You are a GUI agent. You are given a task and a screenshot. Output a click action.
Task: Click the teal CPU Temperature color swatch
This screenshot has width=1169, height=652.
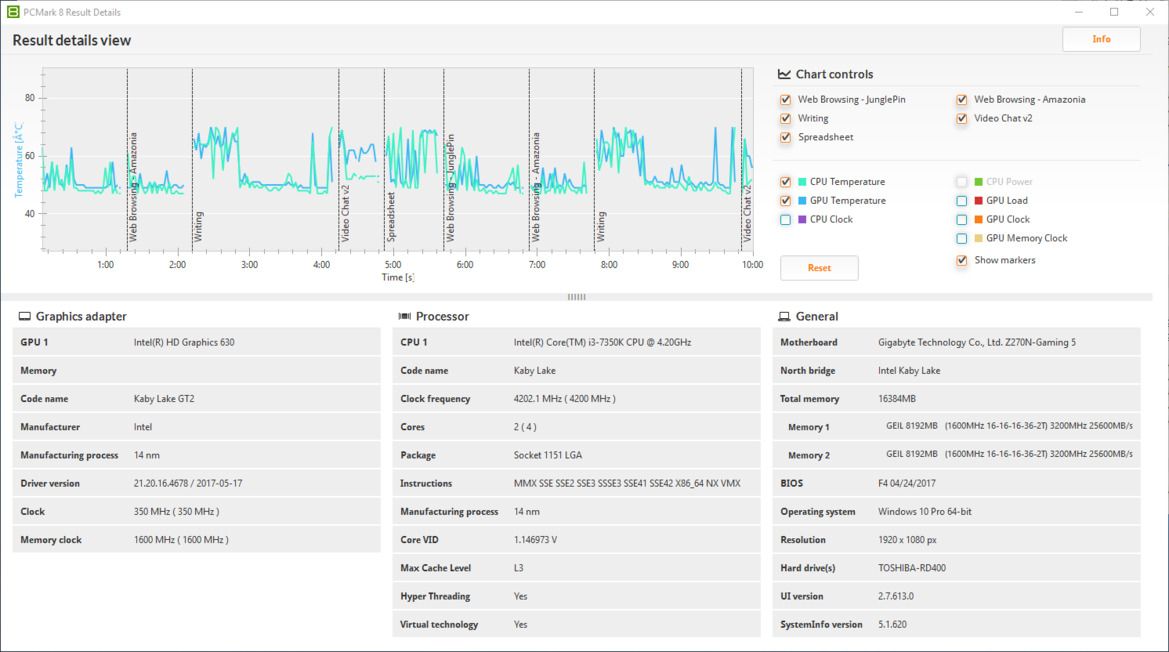tap(802, 182)
